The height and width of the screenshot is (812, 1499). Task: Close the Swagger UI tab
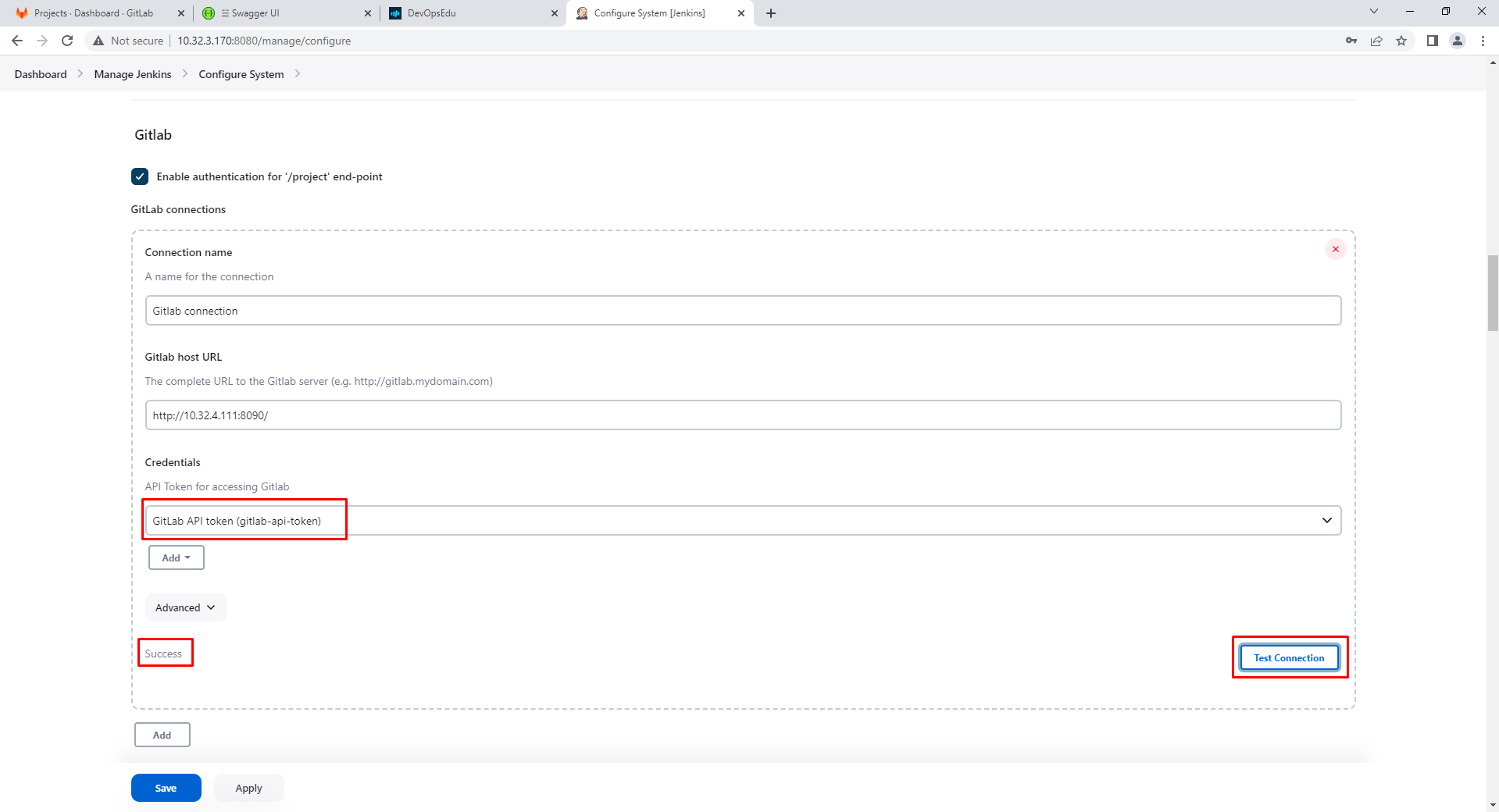[x=368, y=13]
